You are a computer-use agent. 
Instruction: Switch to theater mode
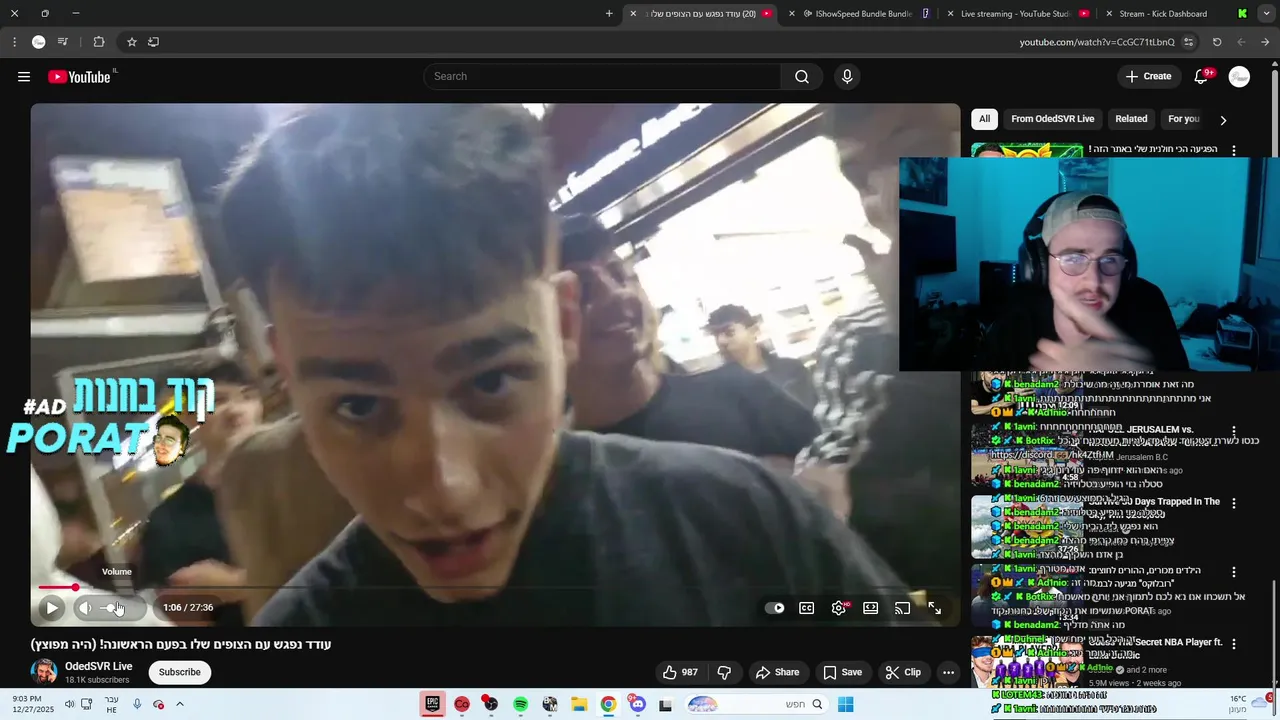pyautogui.click(x=871, y=608)
